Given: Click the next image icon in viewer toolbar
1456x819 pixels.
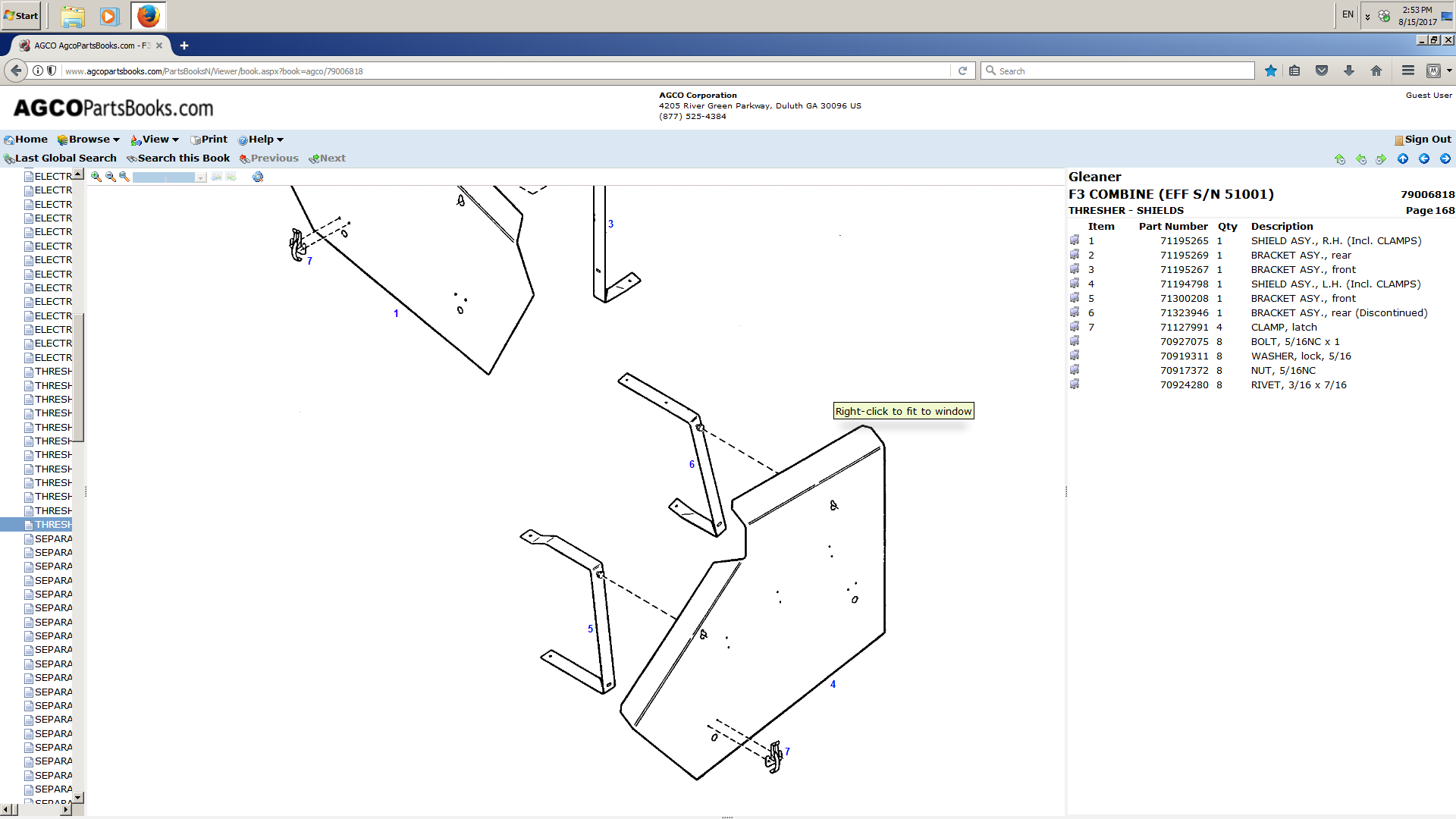Looking at the screenshot, I should coord(231,177).
